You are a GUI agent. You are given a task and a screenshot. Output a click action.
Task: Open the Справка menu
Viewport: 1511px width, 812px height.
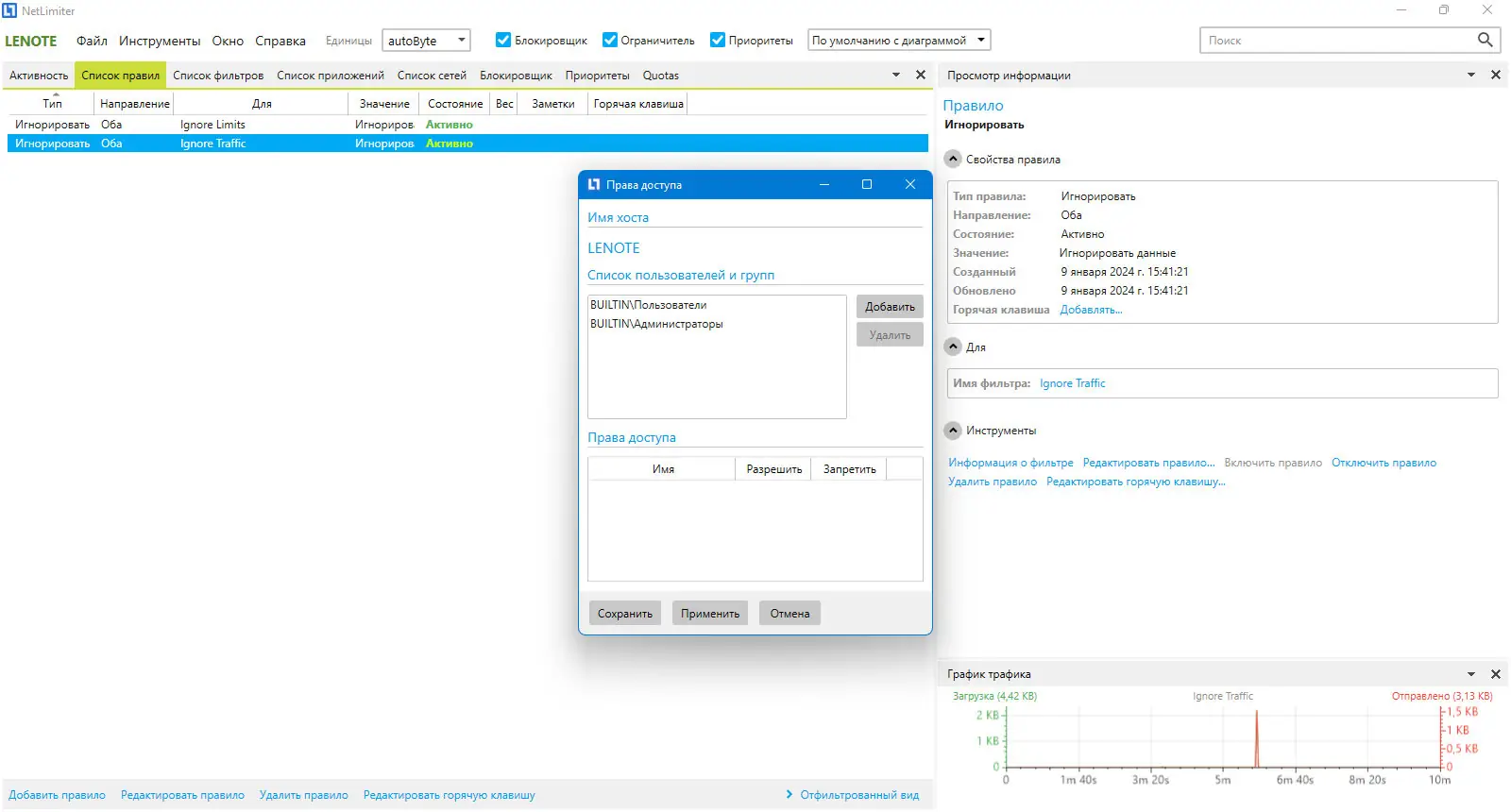click(x=280, y=41)
